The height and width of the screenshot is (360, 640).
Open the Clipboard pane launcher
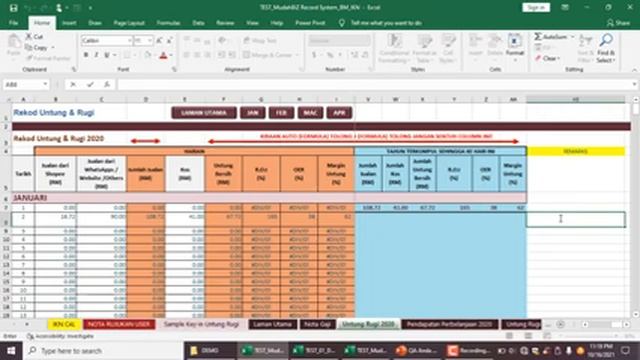[74, 69]
